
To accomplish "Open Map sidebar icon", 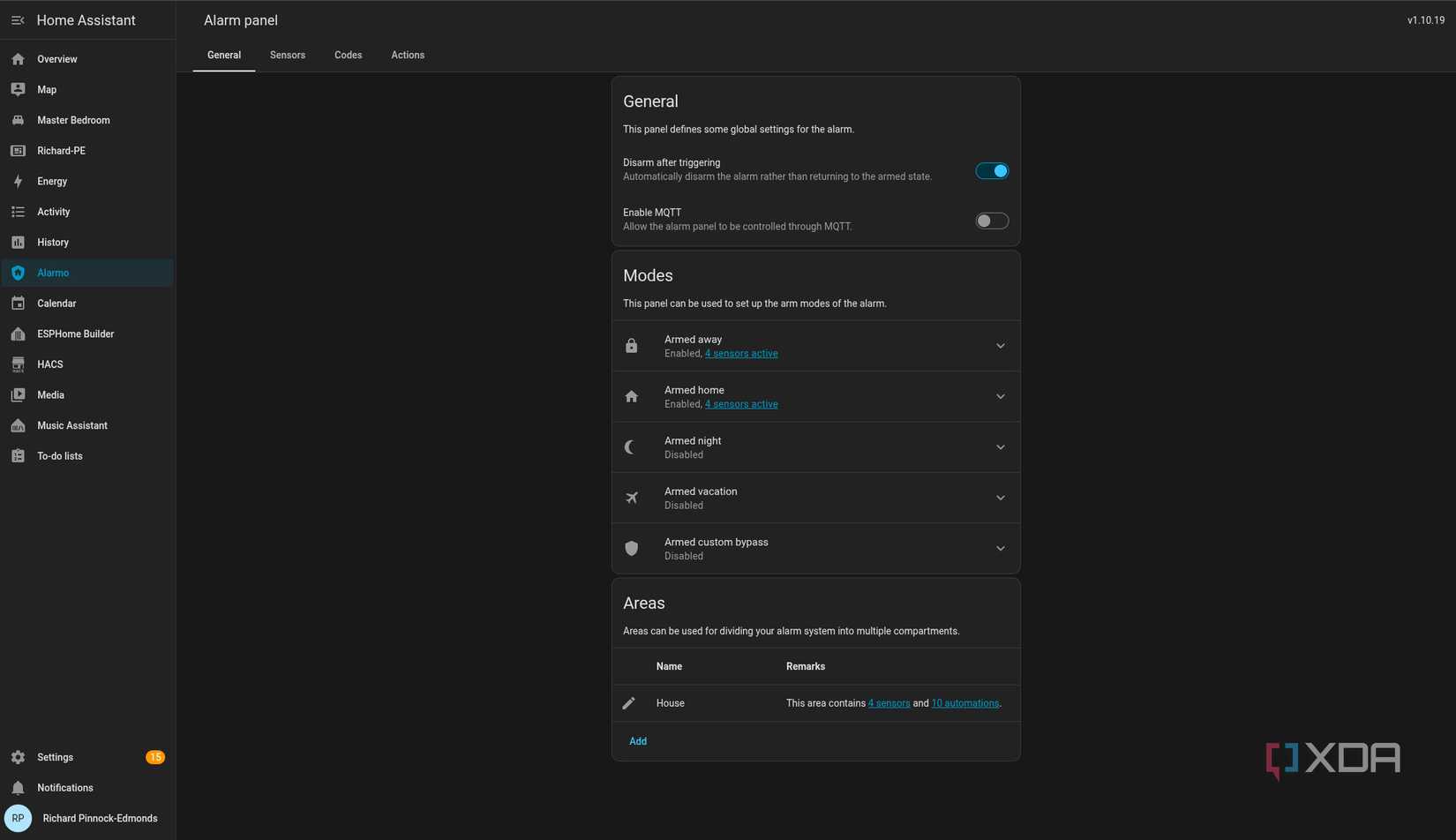I will click(18, 90).
